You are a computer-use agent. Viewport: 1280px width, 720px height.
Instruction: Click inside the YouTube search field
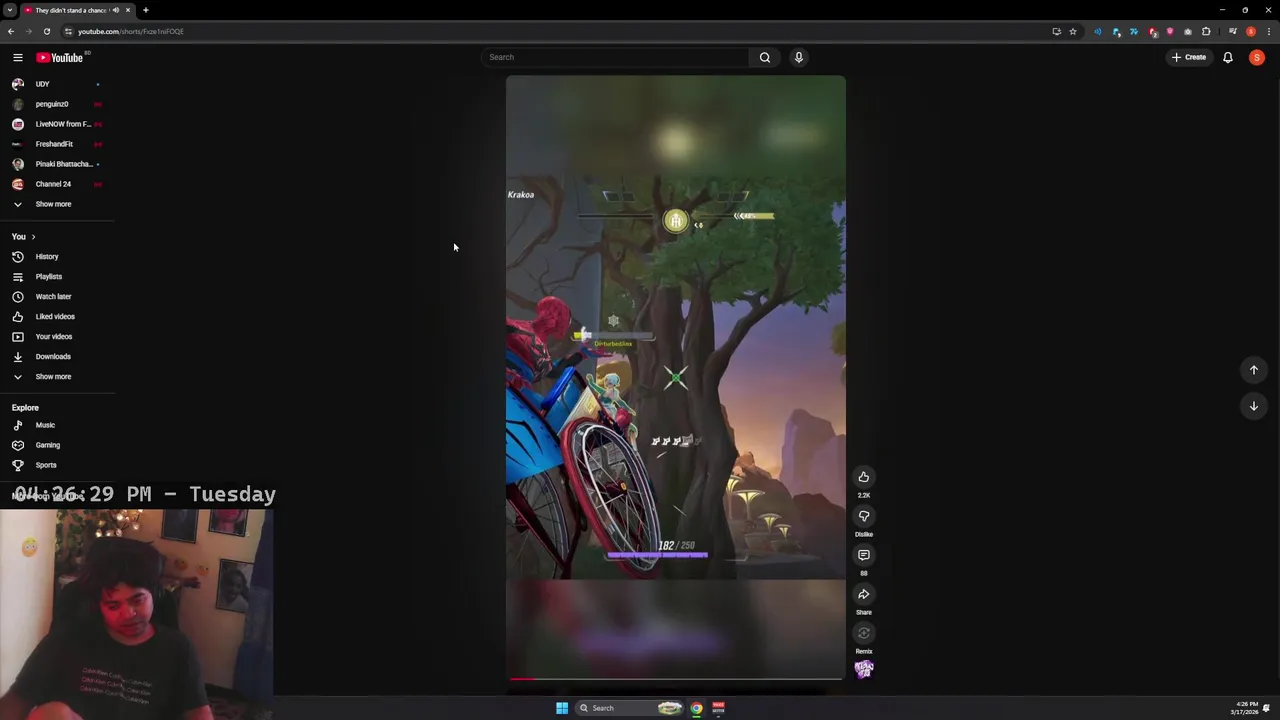click(615, 57)
